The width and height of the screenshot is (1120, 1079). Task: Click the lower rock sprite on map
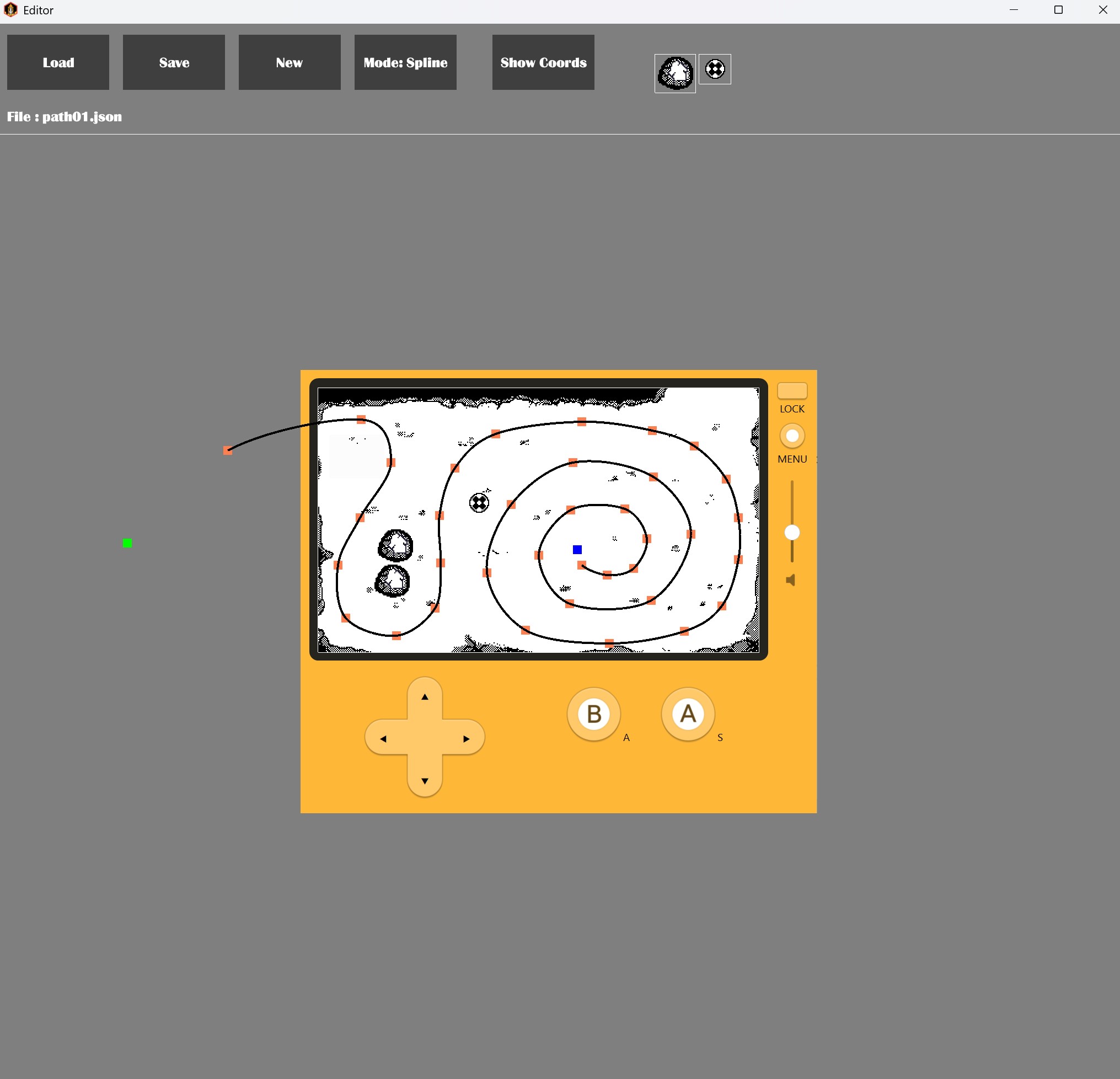[393, 581]
